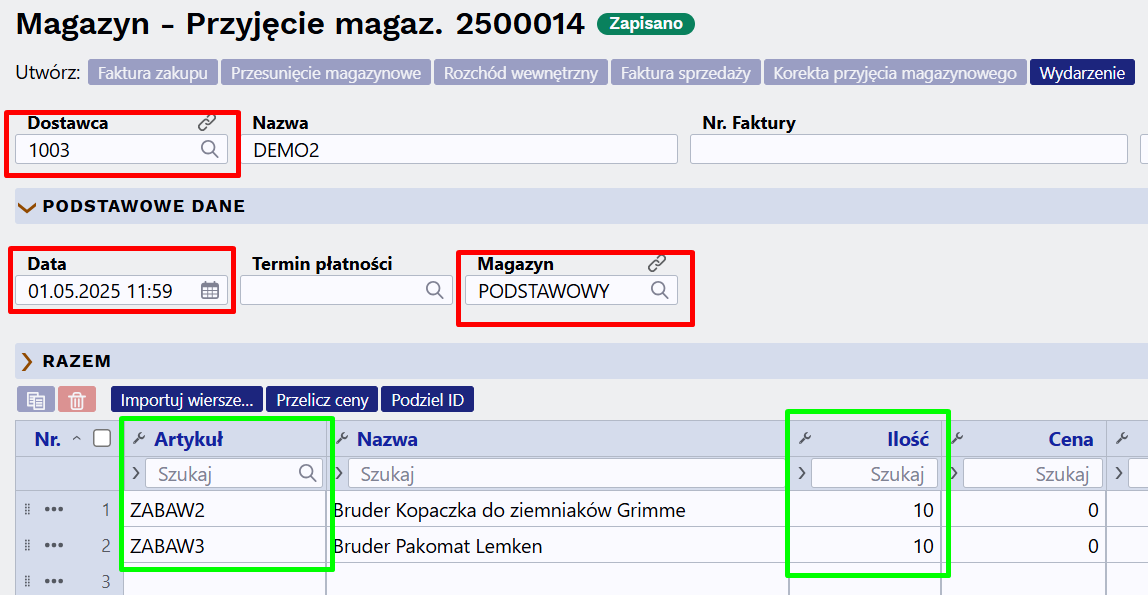Tick the select-all rows checkbox

102,438
